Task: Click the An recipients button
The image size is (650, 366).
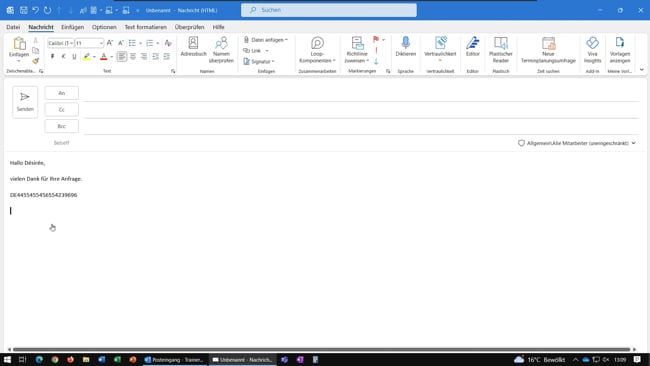Action: [x=61, y=93]
